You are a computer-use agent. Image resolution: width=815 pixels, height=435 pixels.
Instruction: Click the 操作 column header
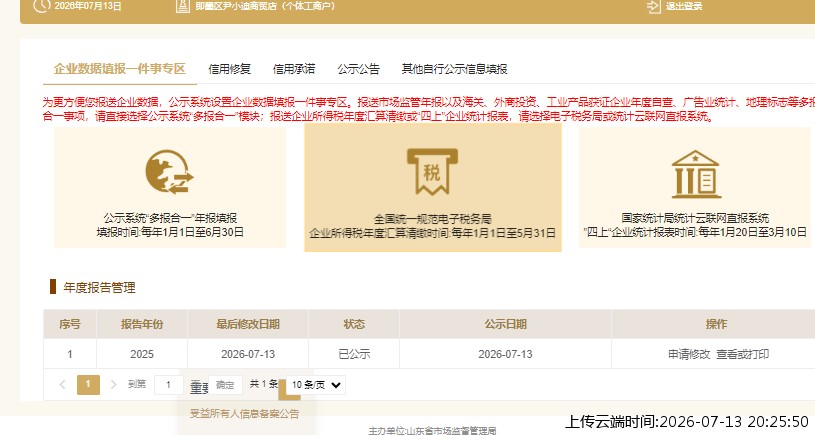(716, 324)
